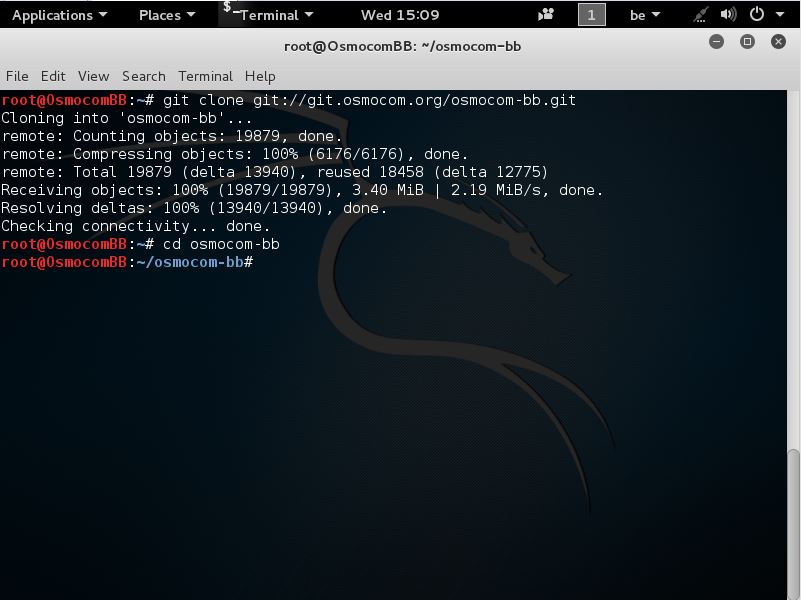Click the 'cd osmocom-bb' command text
801x600 pixels.
click(x=221, y=244)
